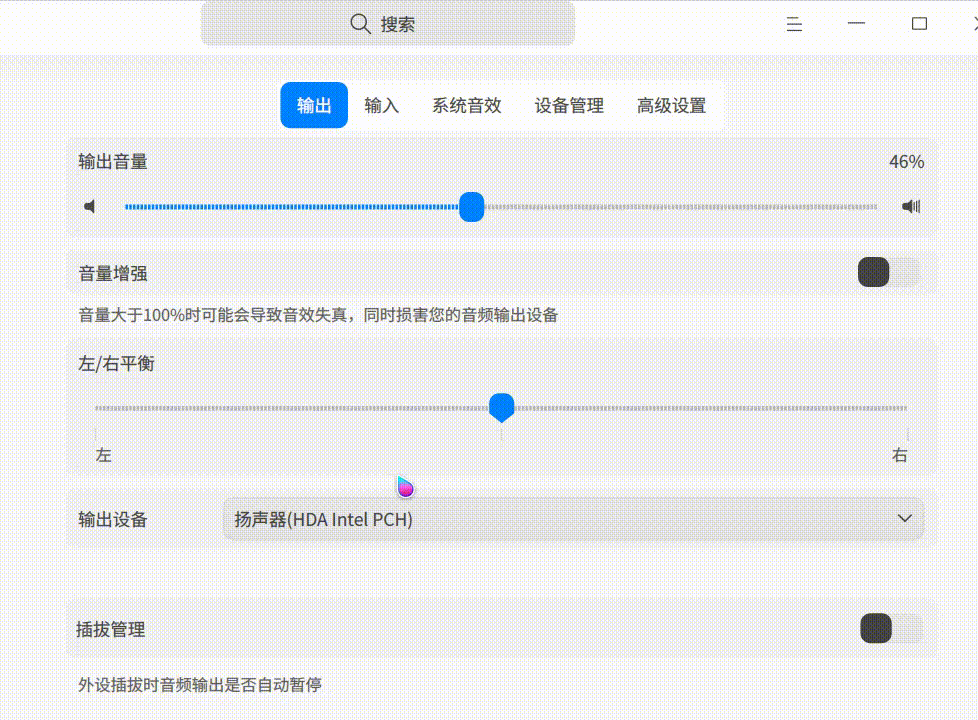Select the 输出 tab

[x=314, y=105]
